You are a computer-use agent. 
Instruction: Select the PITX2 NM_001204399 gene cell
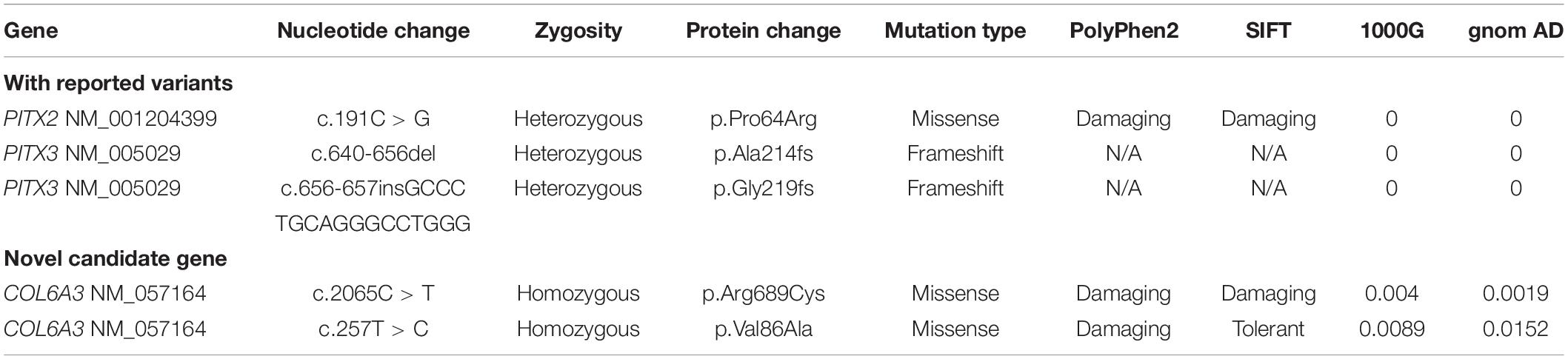pos(110,119)
